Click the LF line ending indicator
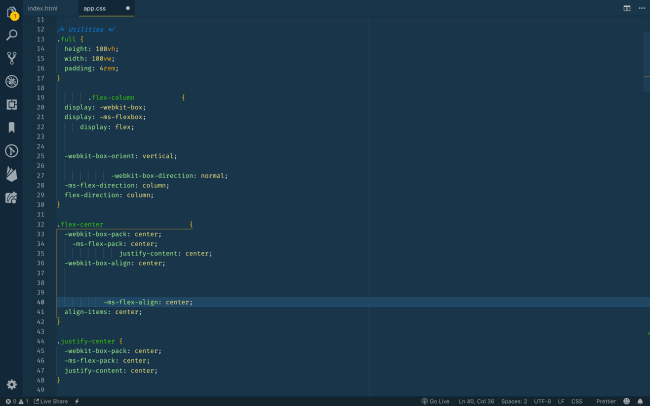The image size is (650, 406). (561, 401)
